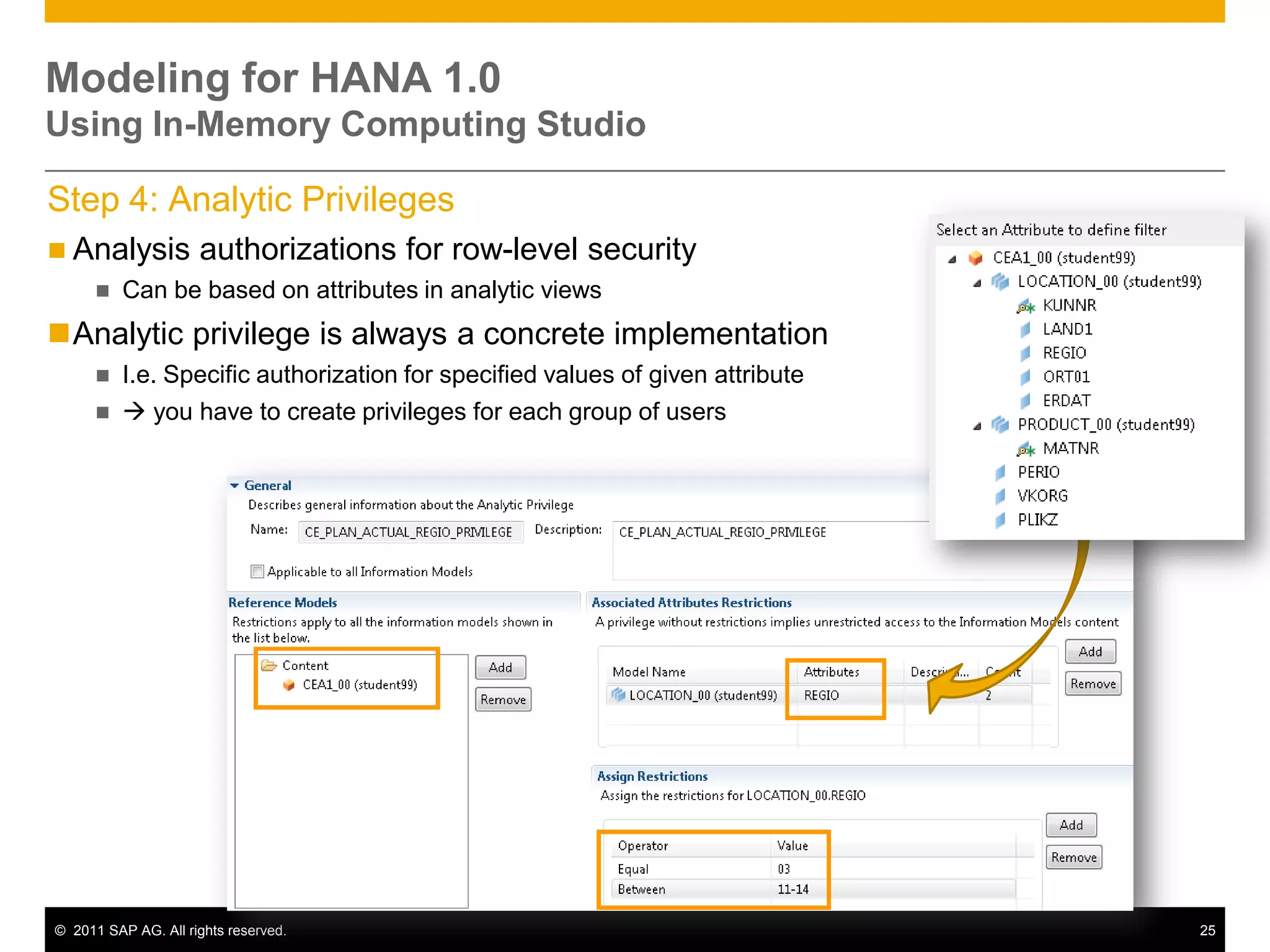Click the PRODUCT_00 attribute view icon
Viewport: 1270px width, 952px height.
1000,425
